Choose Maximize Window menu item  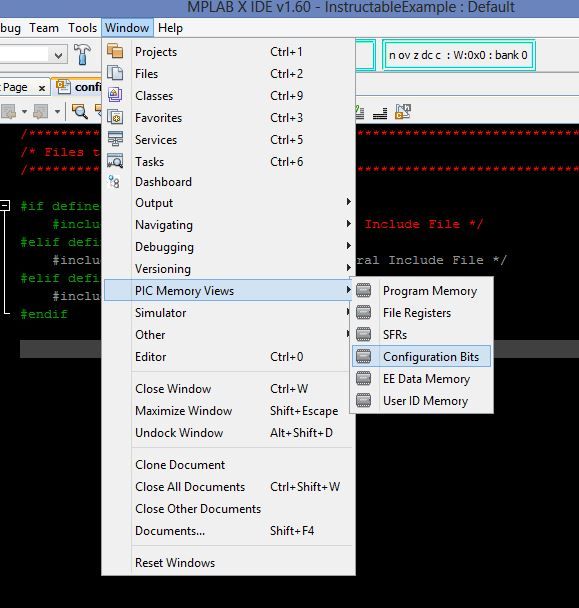tap(229, 410)
